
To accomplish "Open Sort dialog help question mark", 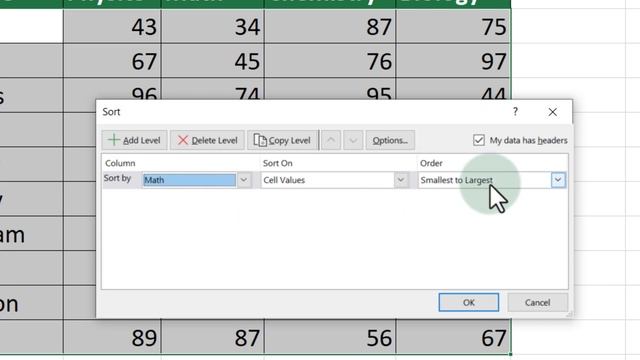I will click(x=516, y=111).
